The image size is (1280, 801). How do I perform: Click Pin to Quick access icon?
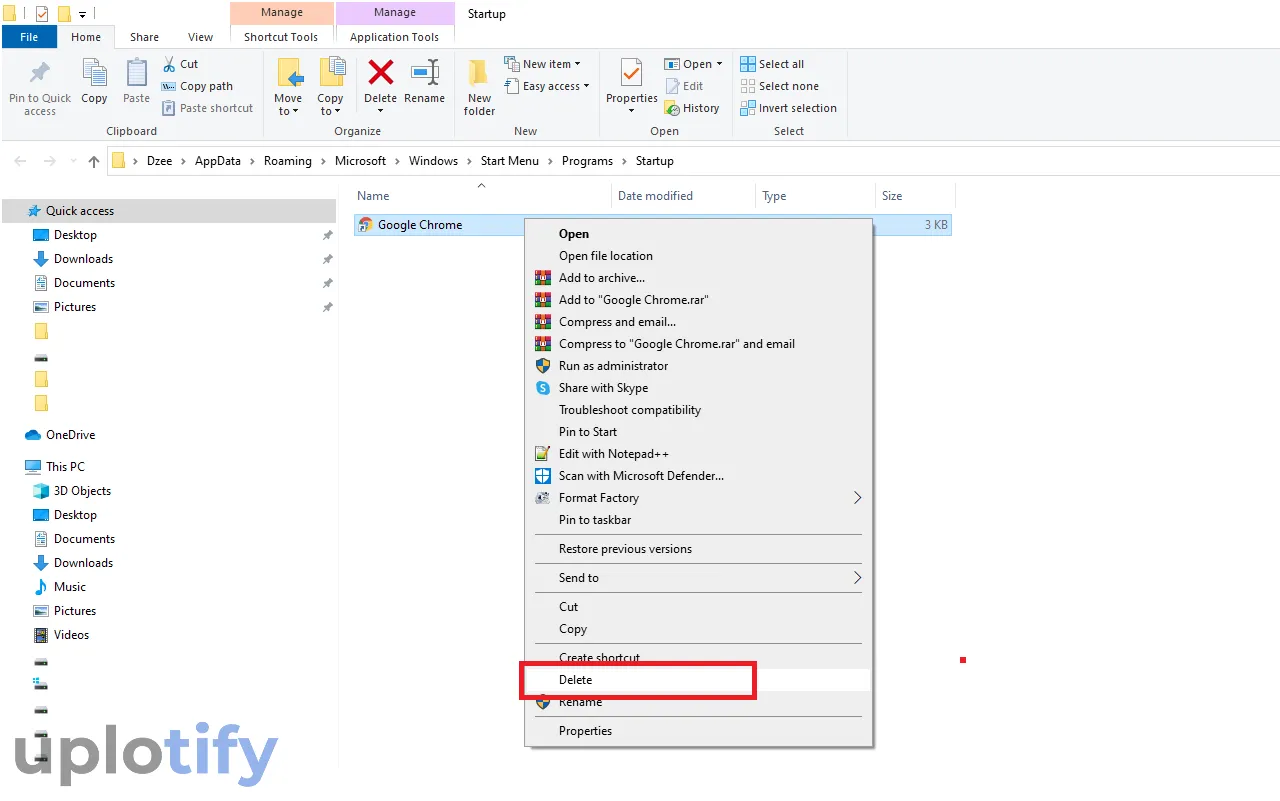(x=40, y=74)
